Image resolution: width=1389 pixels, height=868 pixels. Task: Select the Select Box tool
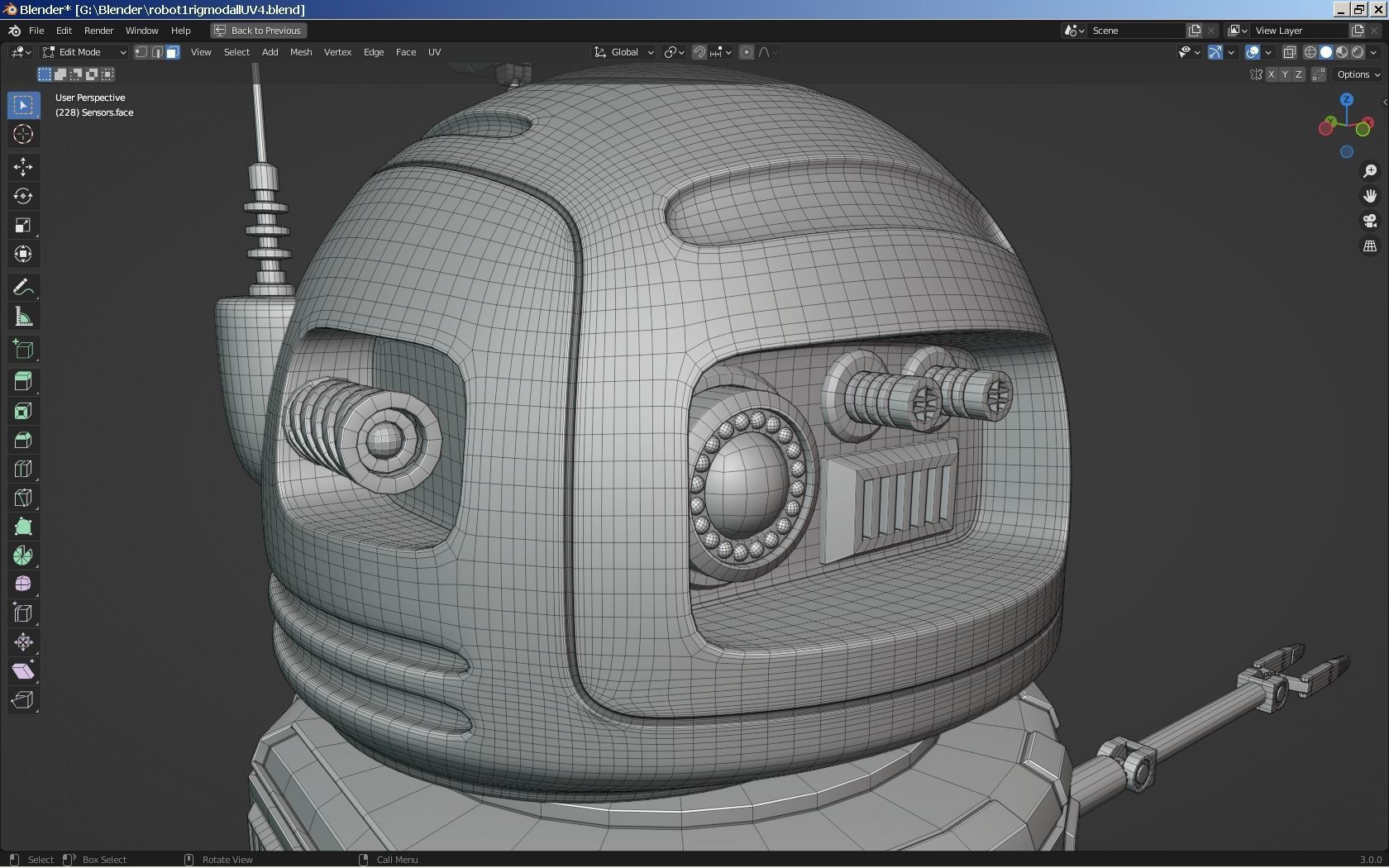[x=23, y=105]
